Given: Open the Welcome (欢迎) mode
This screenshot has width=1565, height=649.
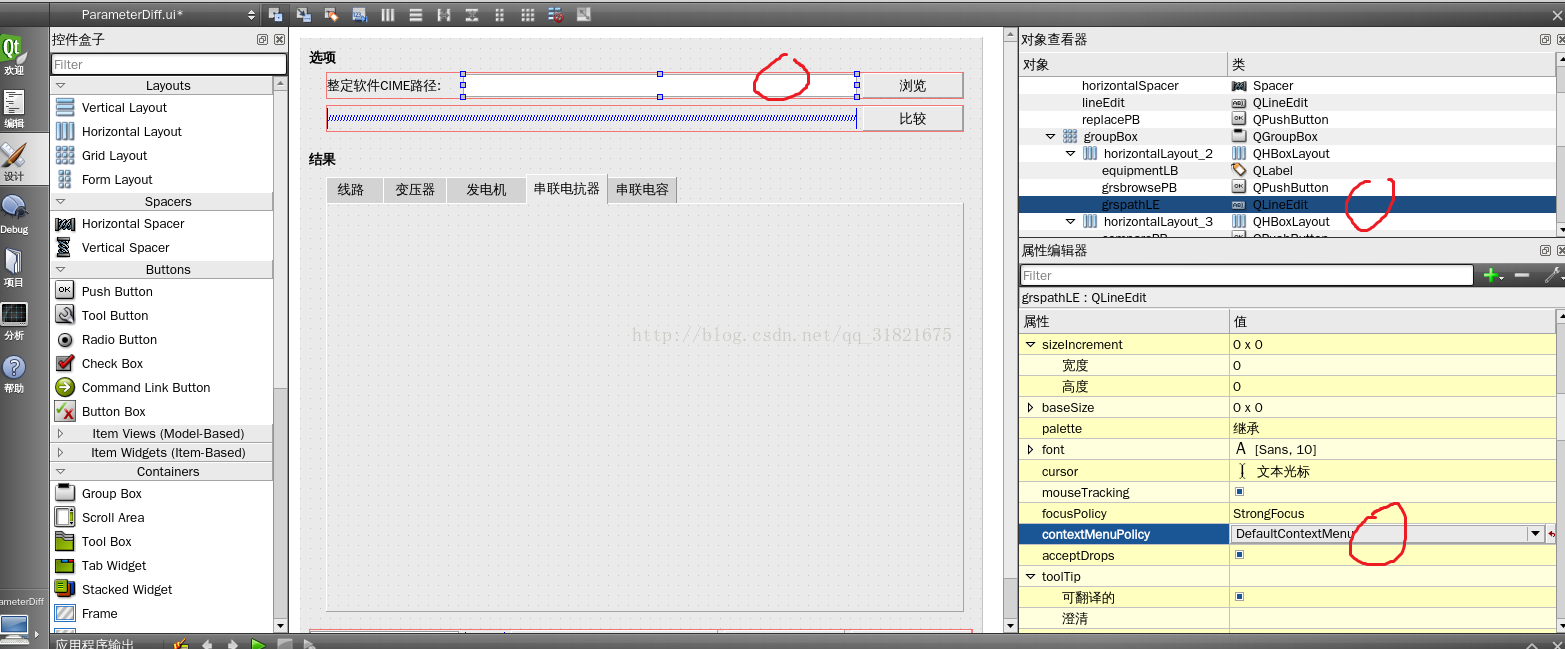Looking at the screenshot, I should tap(13, 56).
